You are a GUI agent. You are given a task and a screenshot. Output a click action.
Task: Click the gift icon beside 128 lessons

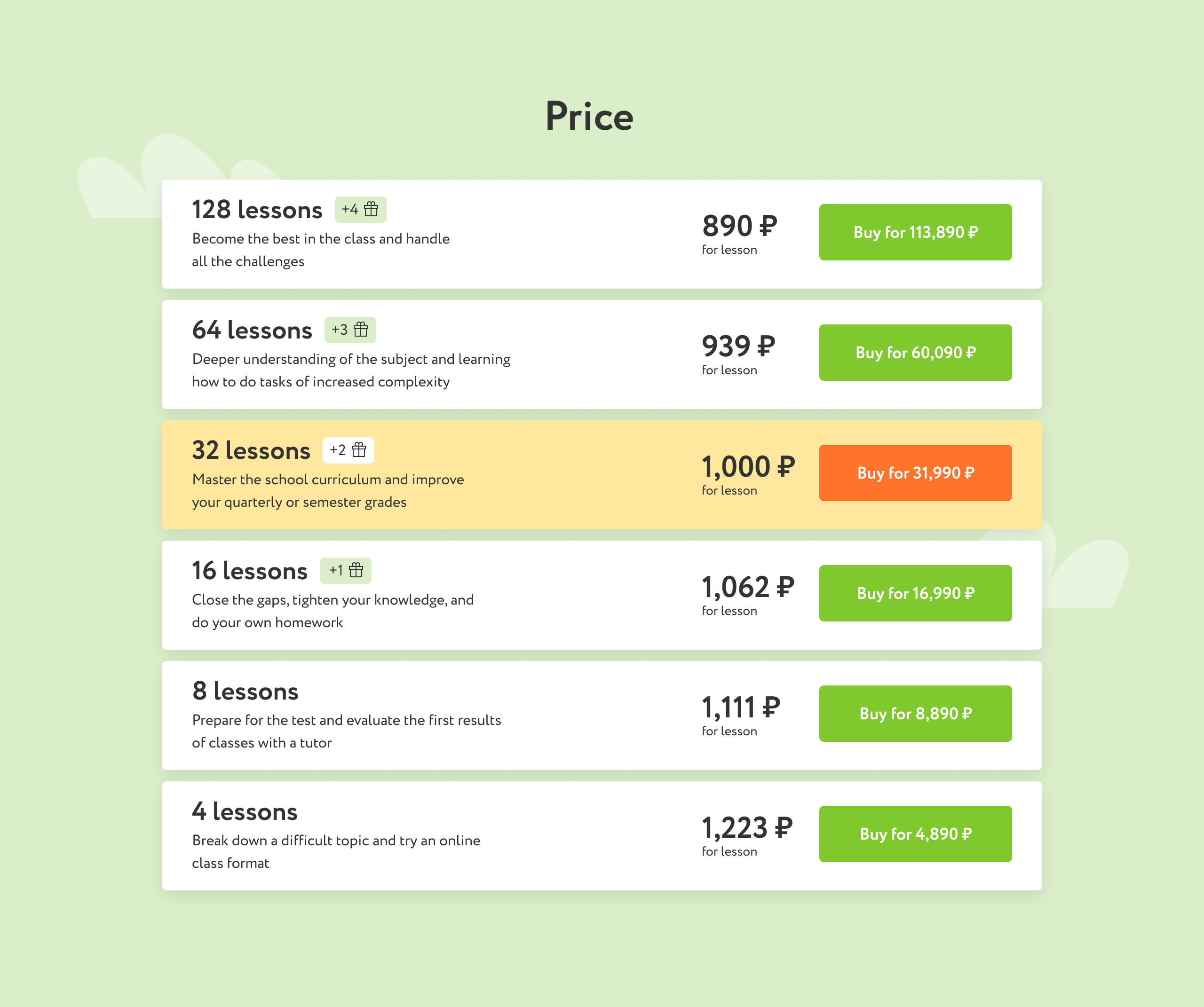pos(371,209)
